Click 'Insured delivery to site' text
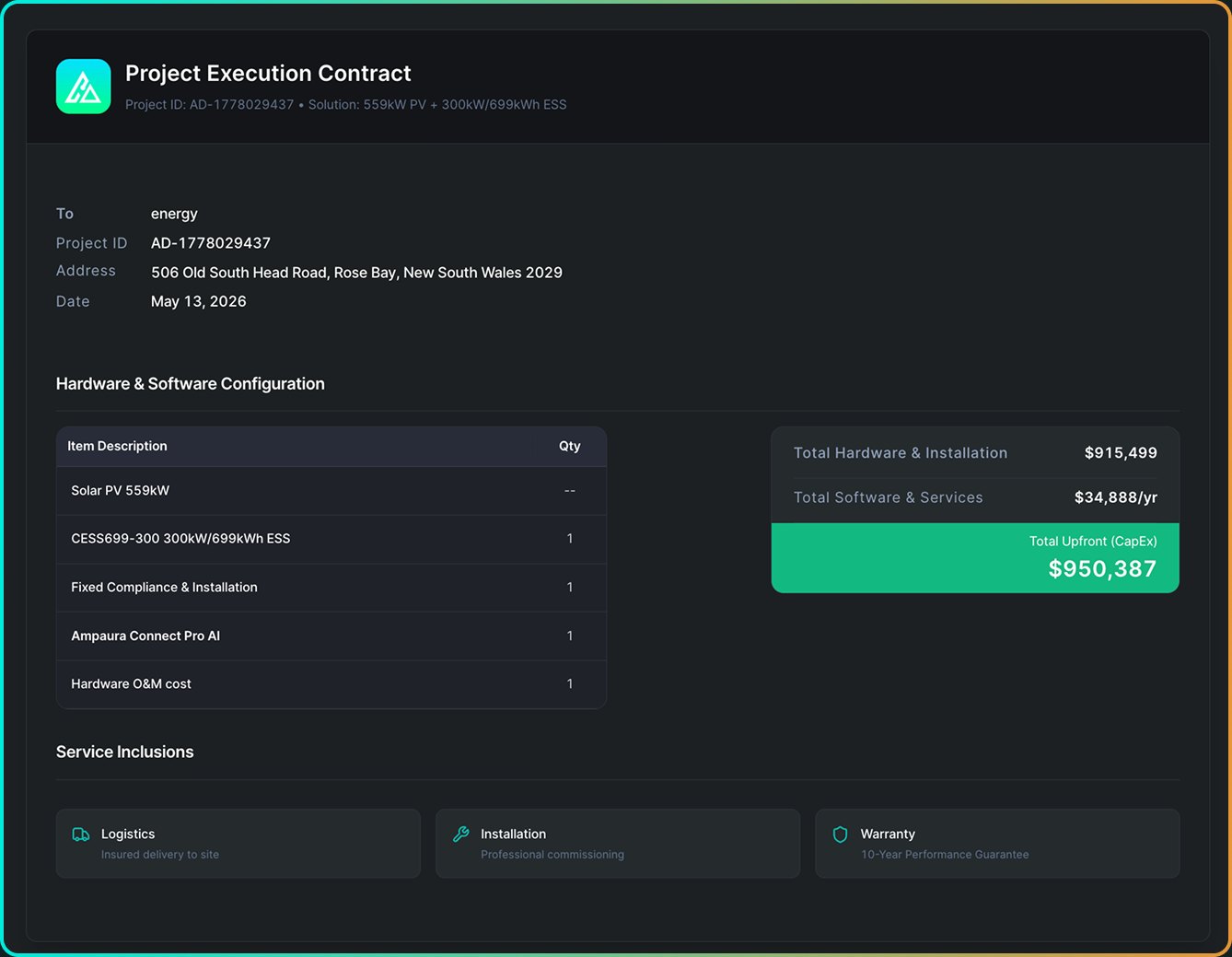The width and height of the screenshot is (1232, 957). 160,855
